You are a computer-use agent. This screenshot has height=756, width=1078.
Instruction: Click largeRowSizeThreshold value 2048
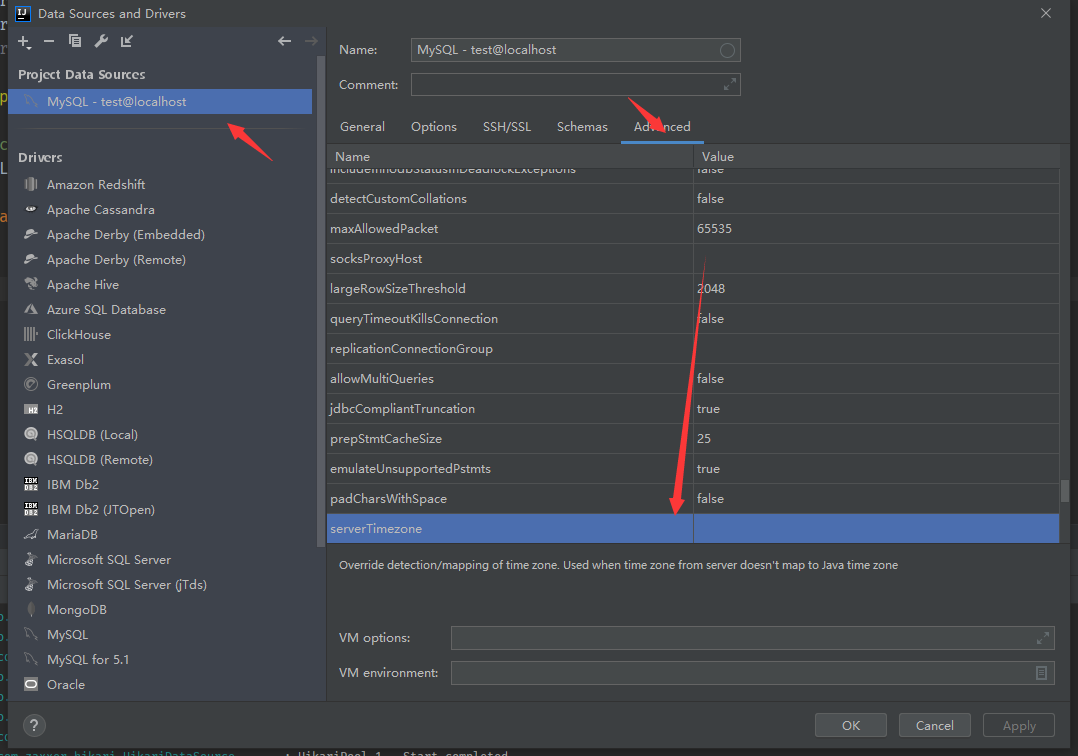click(711, 289)
